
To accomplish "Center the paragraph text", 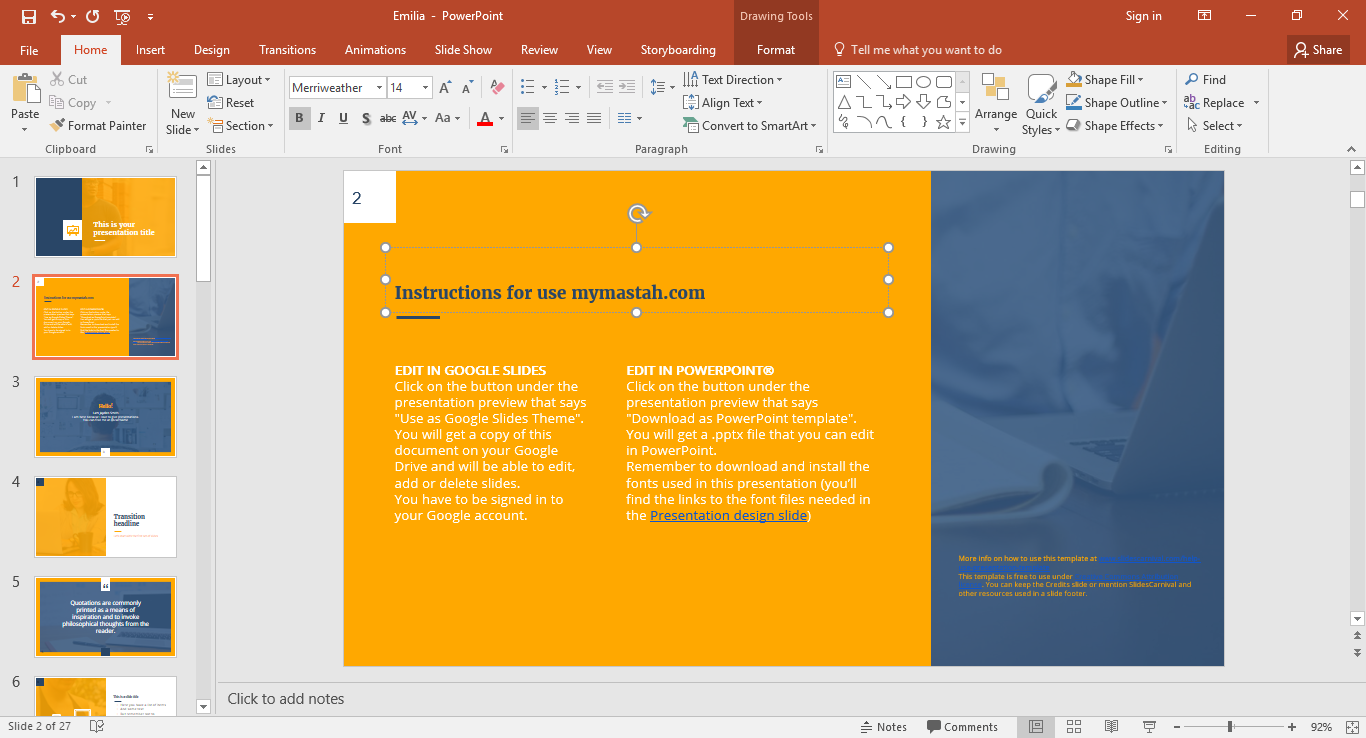I will coord(550,118).
